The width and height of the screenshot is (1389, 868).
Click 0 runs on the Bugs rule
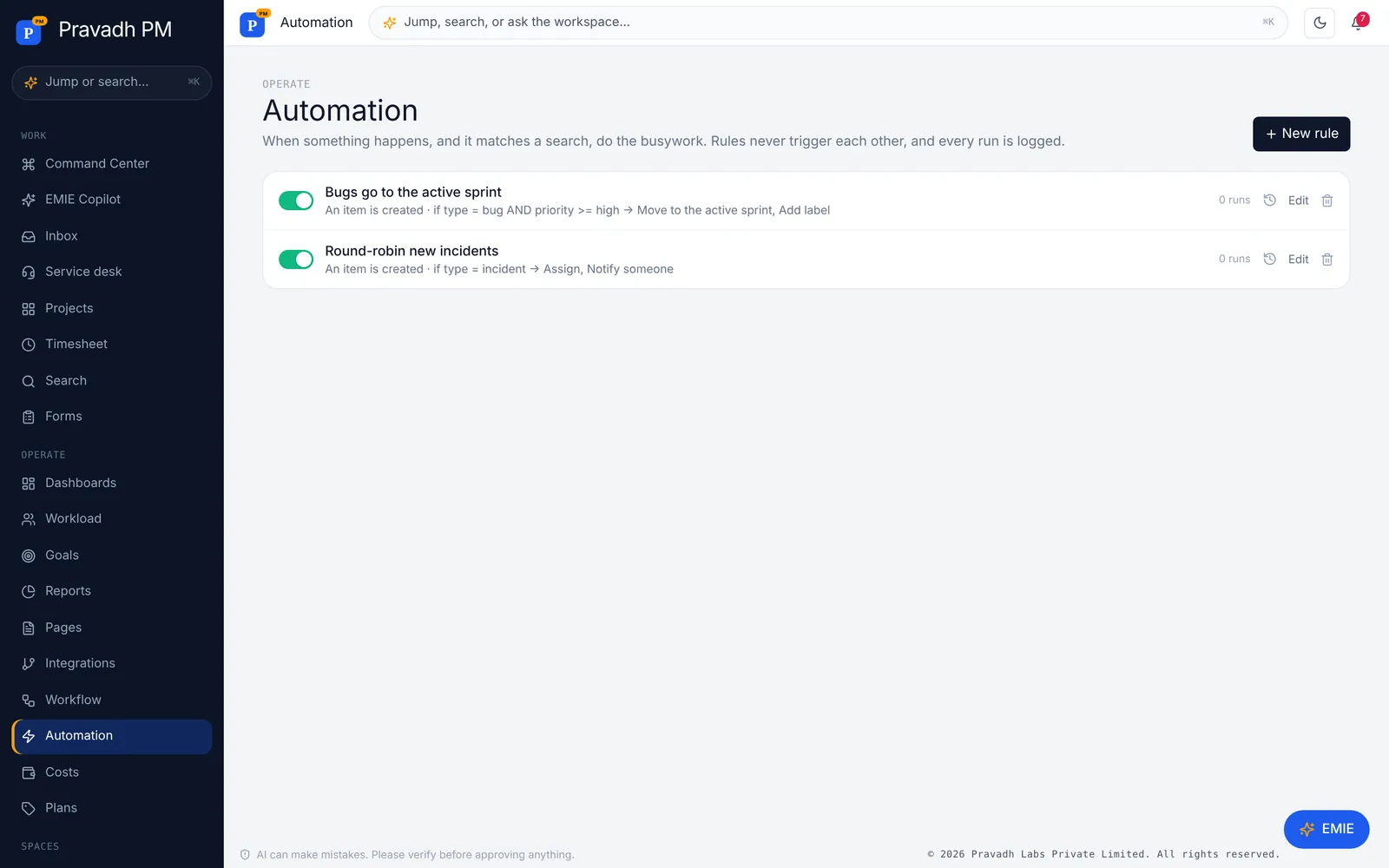point(1234,201)
